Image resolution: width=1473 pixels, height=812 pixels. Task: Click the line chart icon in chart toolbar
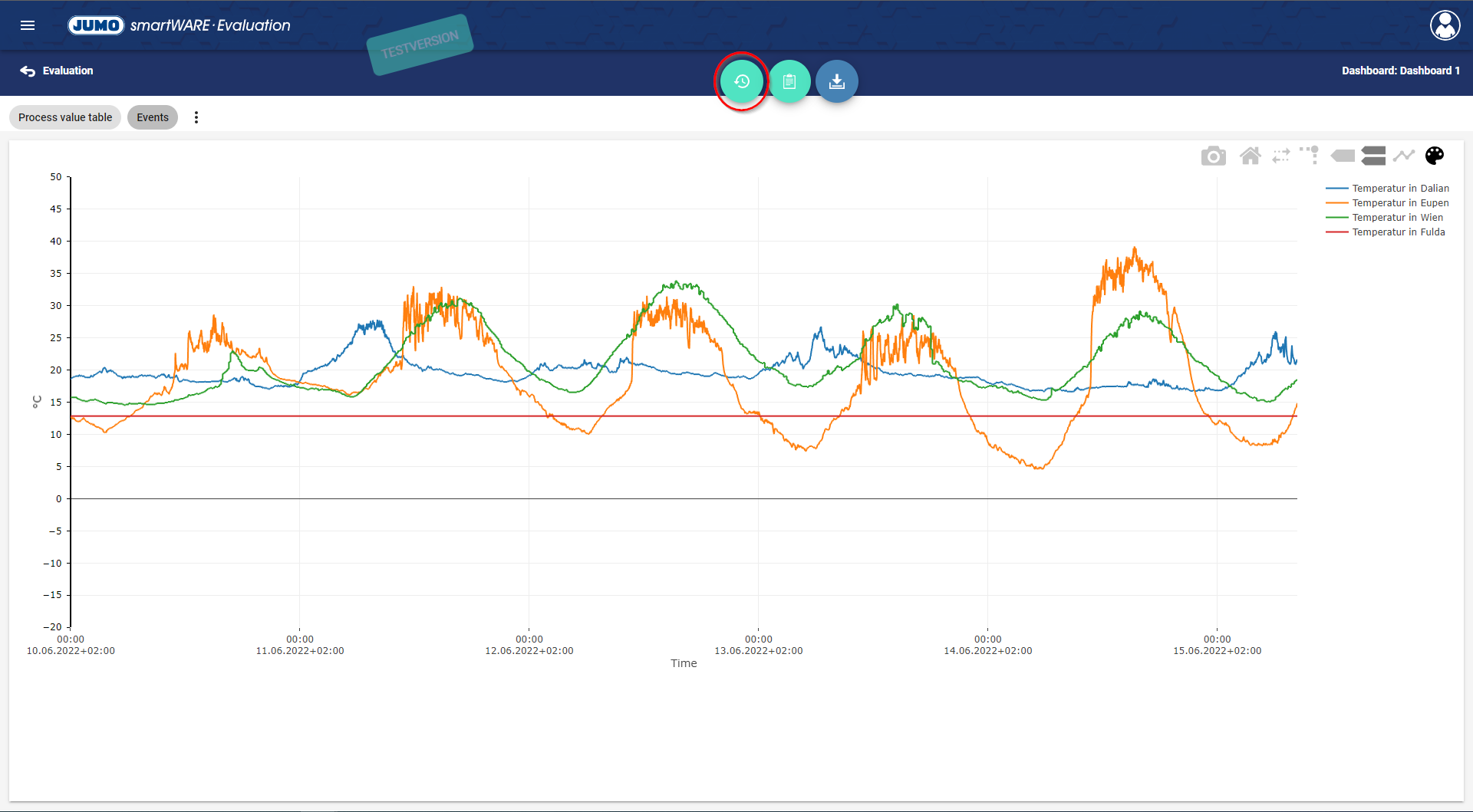tap(1403, 156)
